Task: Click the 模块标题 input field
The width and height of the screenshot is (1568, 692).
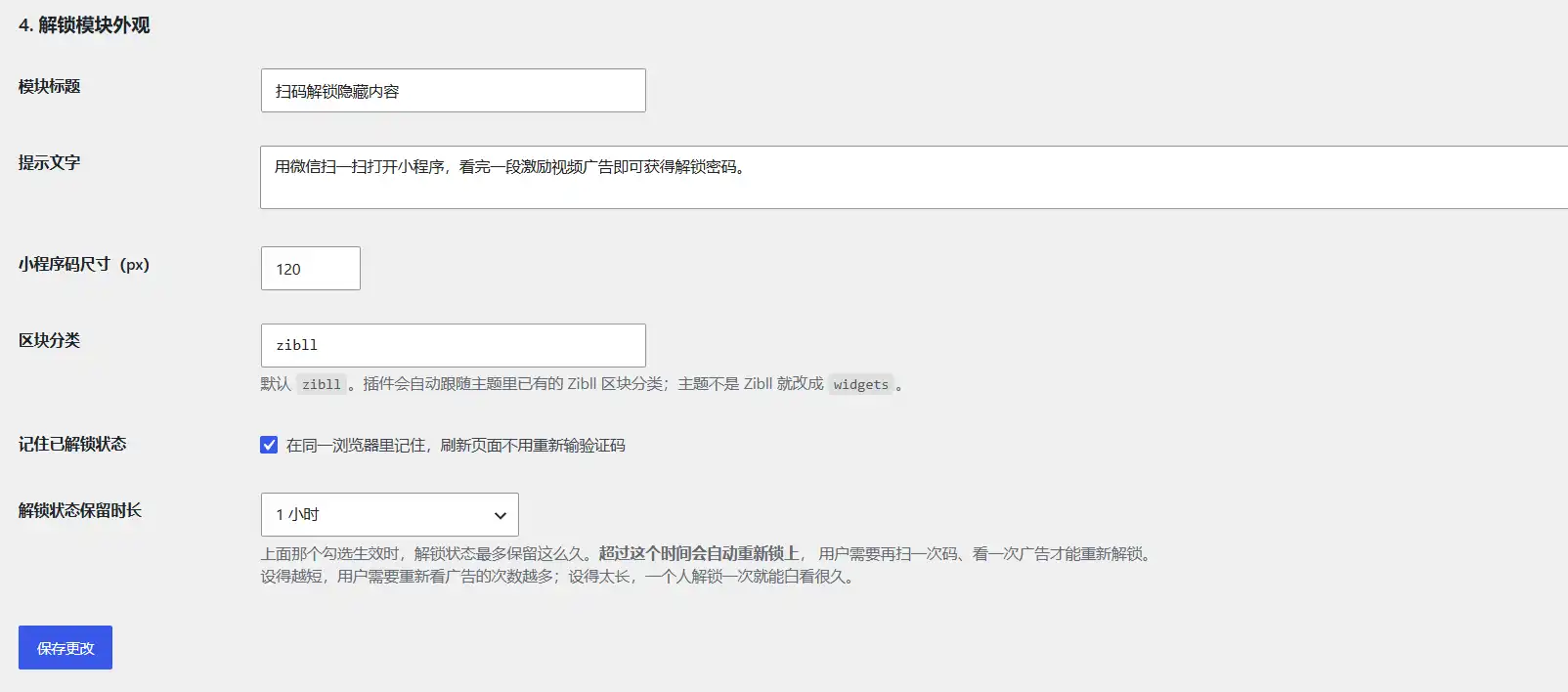Action: (x=453, y=90)
